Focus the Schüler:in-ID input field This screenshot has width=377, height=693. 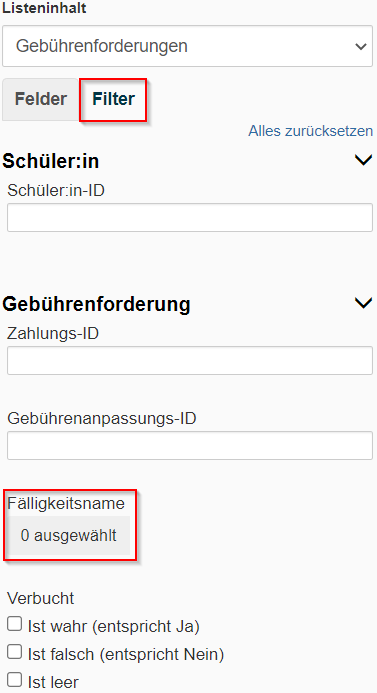(190, 217)
